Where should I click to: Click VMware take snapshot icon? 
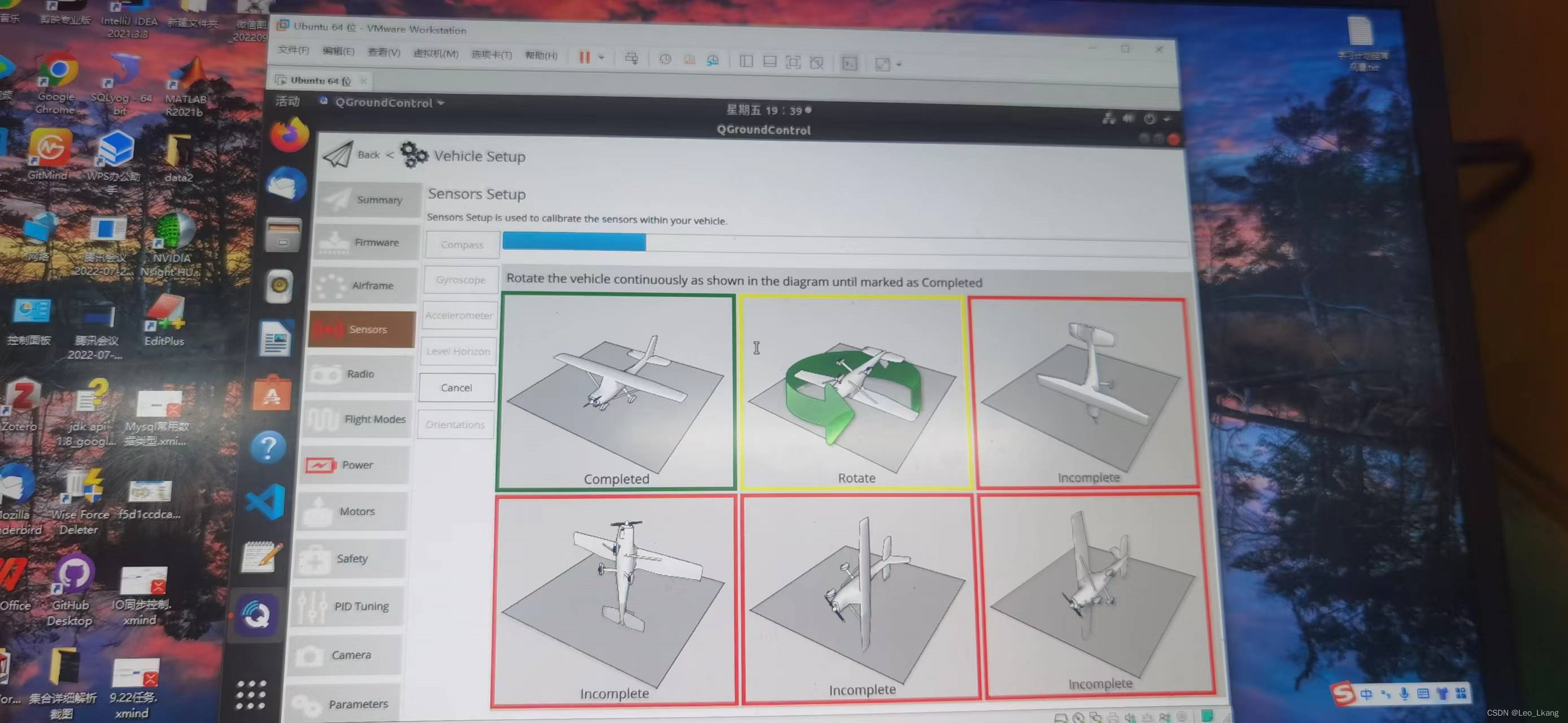(665, 59)
